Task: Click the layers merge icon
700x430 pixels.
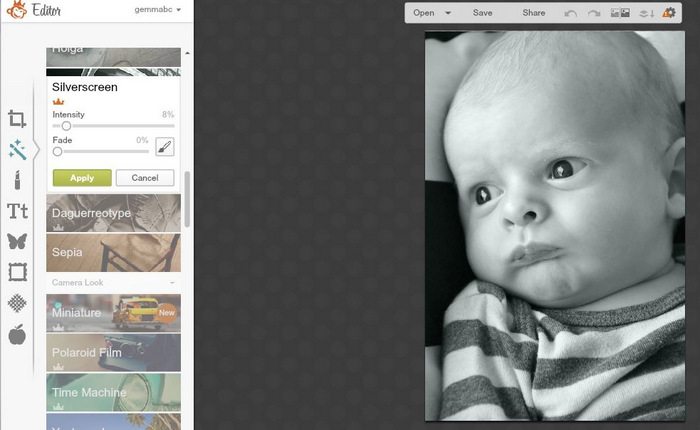Action: [647, 13]
